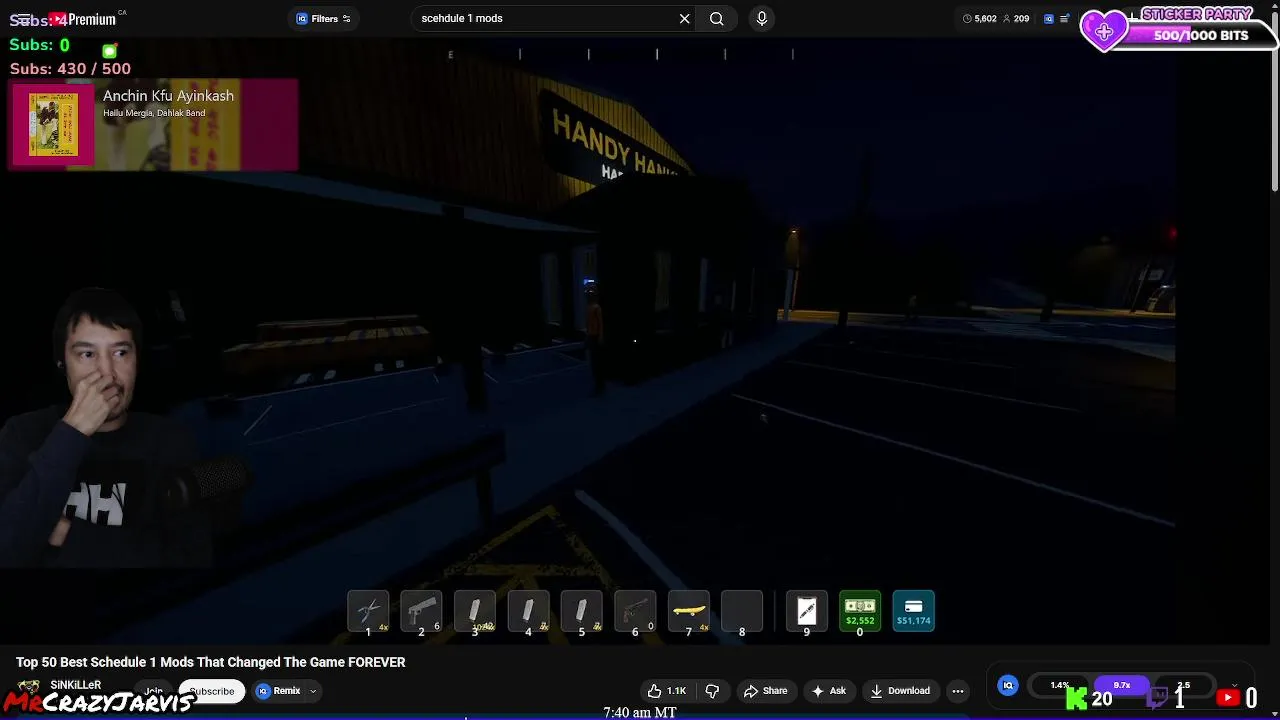The width and height of the screenshot is (1280, 720).
Task: Subscribe to the SiNKiLLeR channel
Action: 212,691
